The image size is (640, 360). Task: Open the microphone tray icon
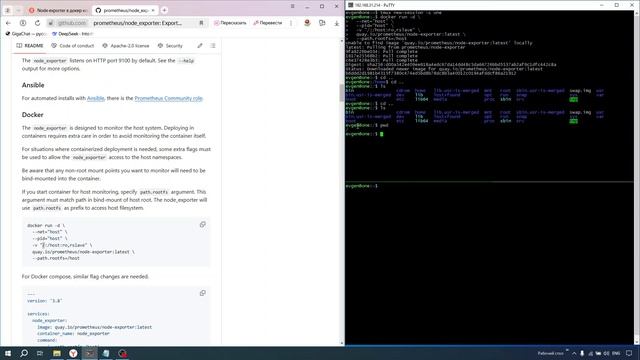tap(582, 353)
